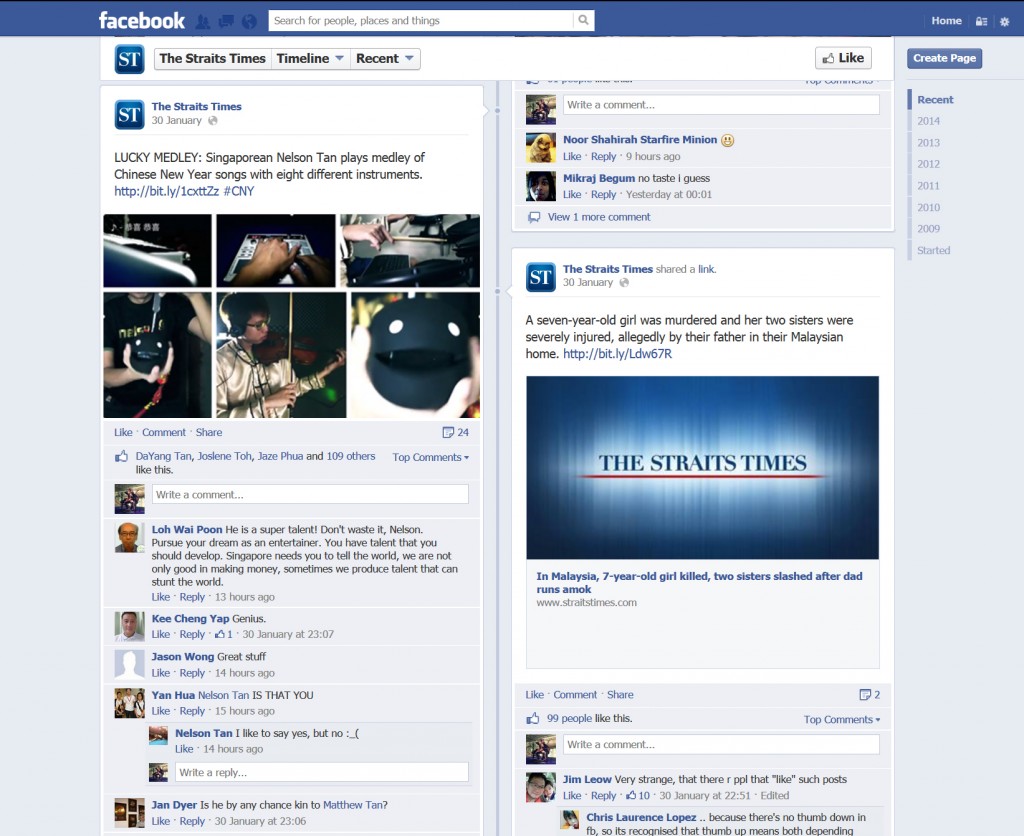The height and width of the screenshot is (836, 1024).
Task: Select Recent in the right timeline navigator
Action: click(x=935, y=100)
